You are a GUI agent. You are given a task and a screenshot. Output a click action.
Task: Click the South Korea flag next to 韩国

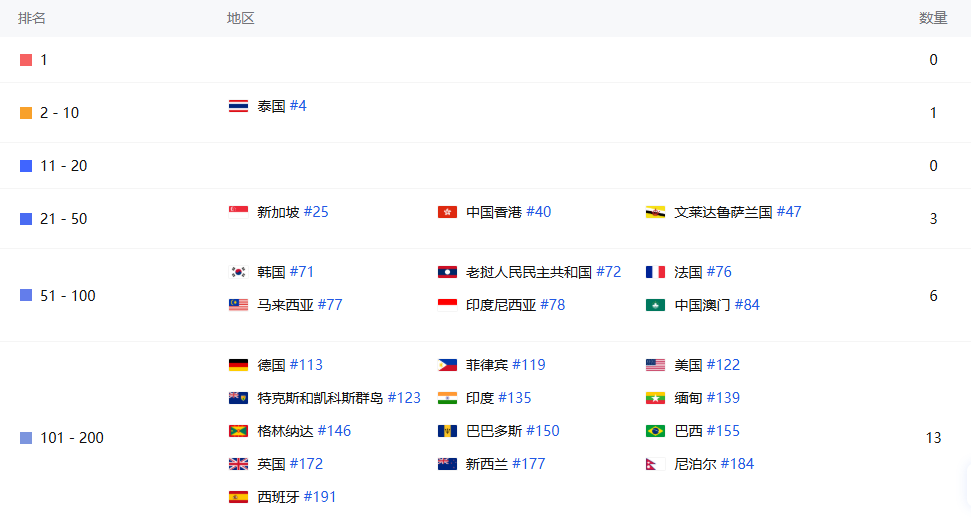238,272
